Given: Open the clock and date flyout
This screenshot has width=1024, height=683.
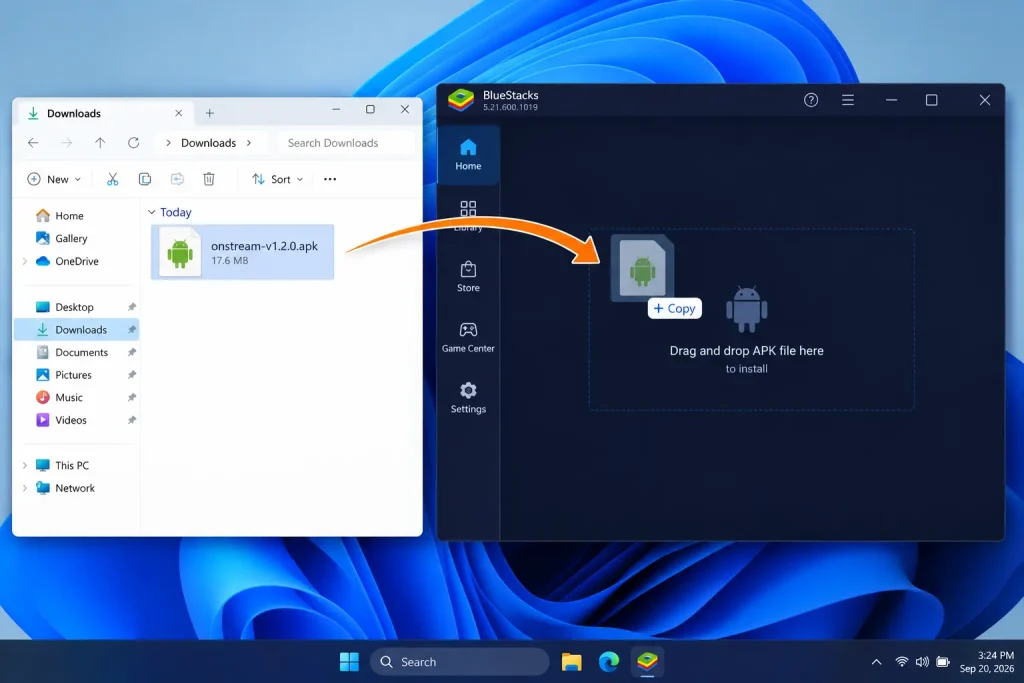Looking at the screenshot, I should pos(987,661).
